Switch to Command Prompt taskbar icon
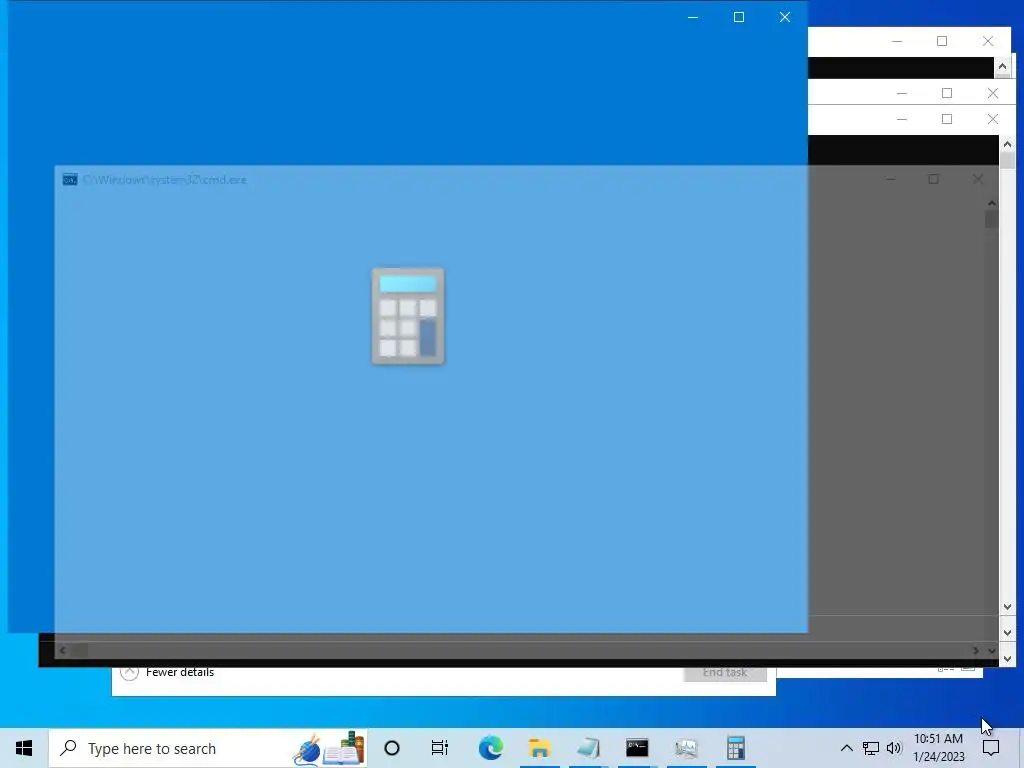Image resolution: width=1024 pixels, height=768 pixels. click(x=637, y=748)
